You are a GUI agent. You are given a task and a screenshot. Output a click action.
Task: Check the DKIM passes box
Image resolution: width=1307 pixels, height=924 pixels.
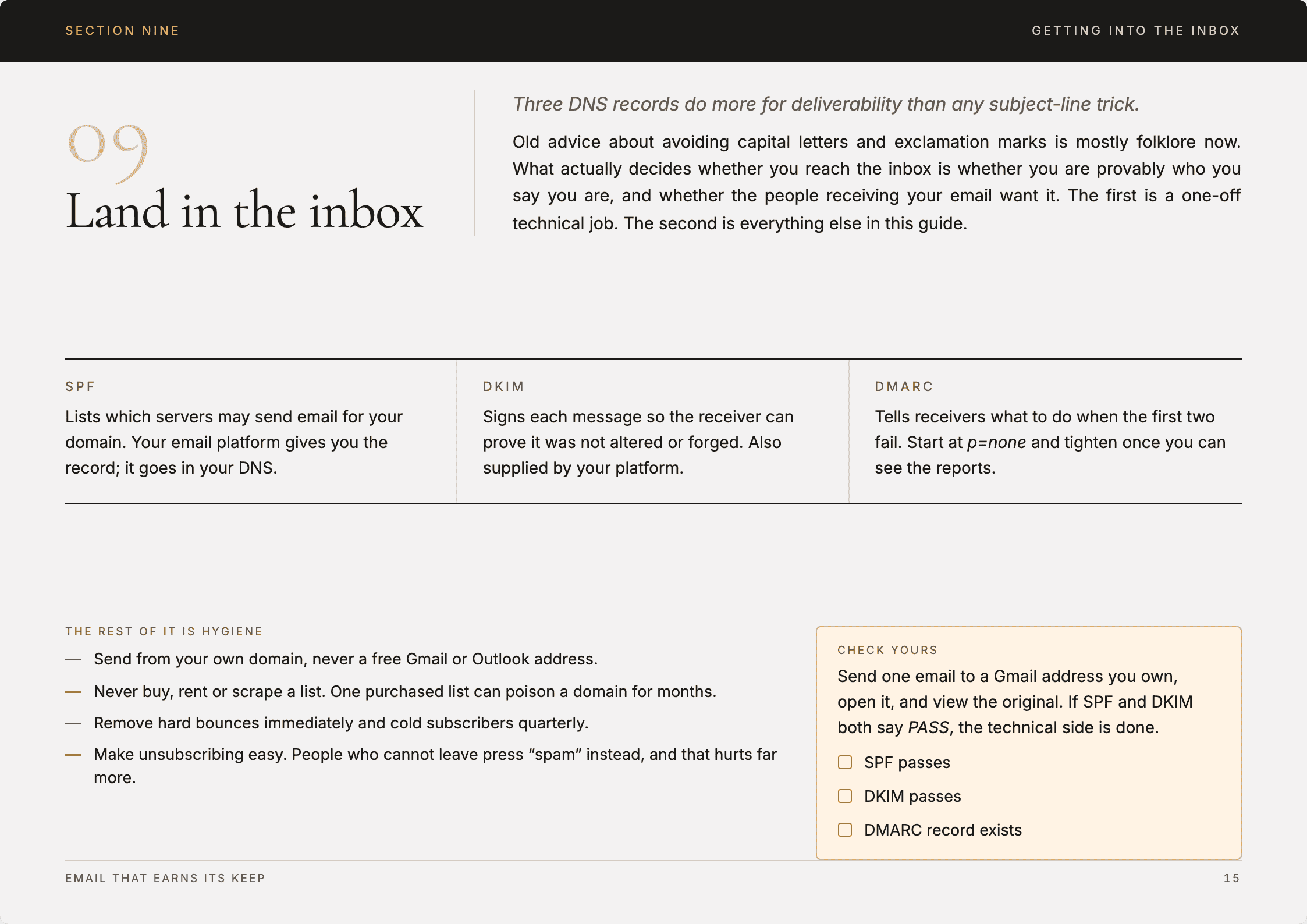(x=845, y=796)
